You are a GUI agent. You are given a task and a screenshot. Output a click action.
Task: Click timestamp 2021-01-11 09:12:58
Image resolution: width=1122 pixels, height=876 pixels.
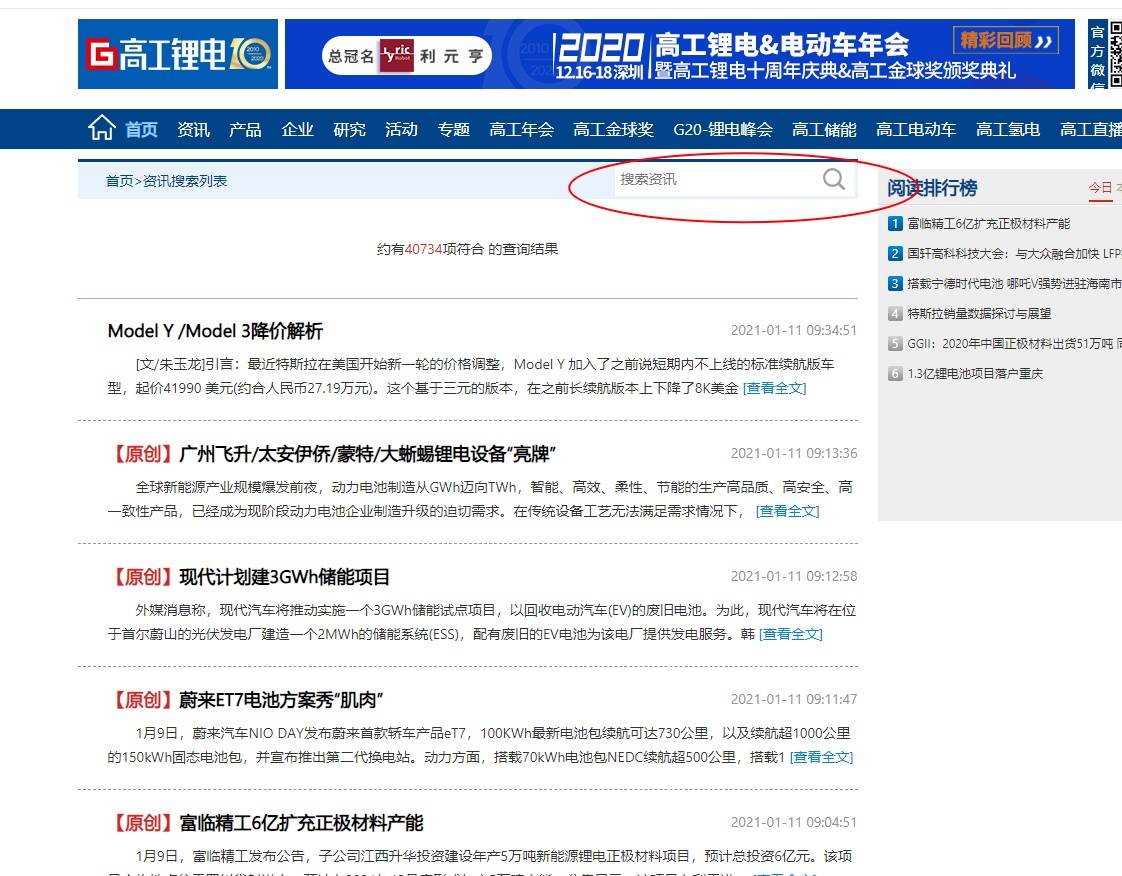coord(794,576)
